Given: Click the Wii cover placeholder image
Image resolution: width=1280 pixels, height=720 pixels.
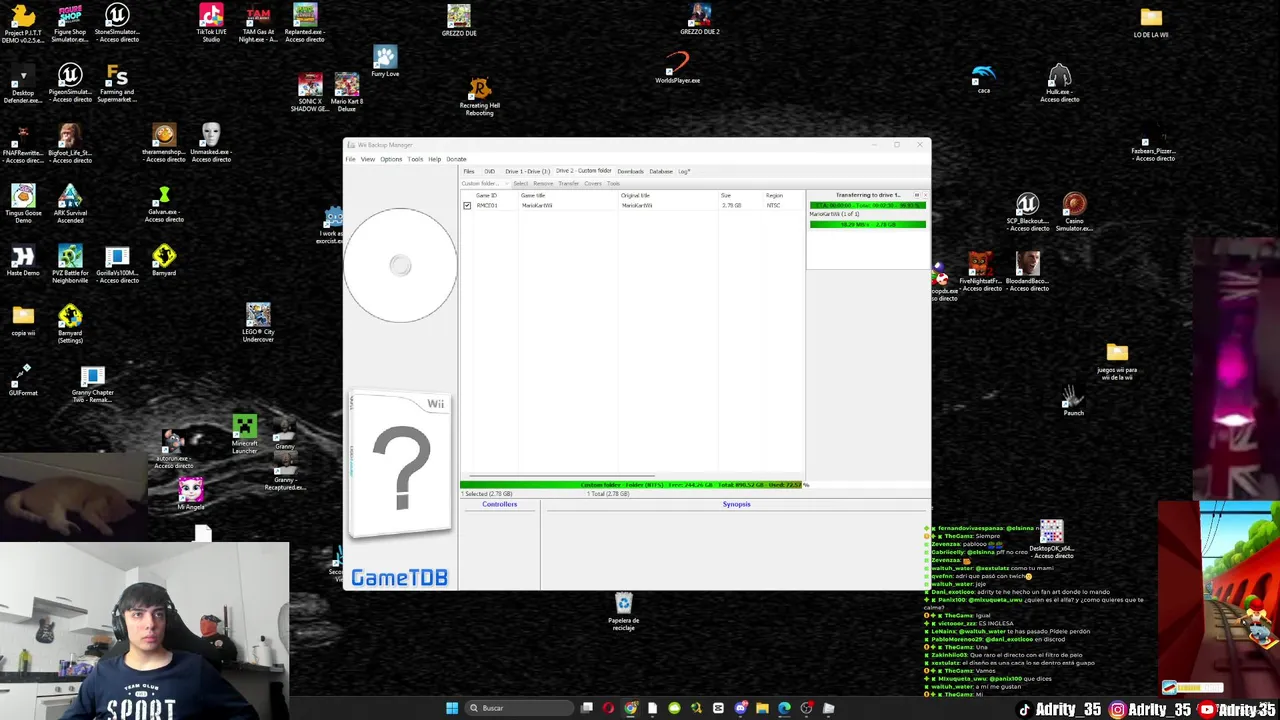Looking at the screenshot, I should (400, 466).
